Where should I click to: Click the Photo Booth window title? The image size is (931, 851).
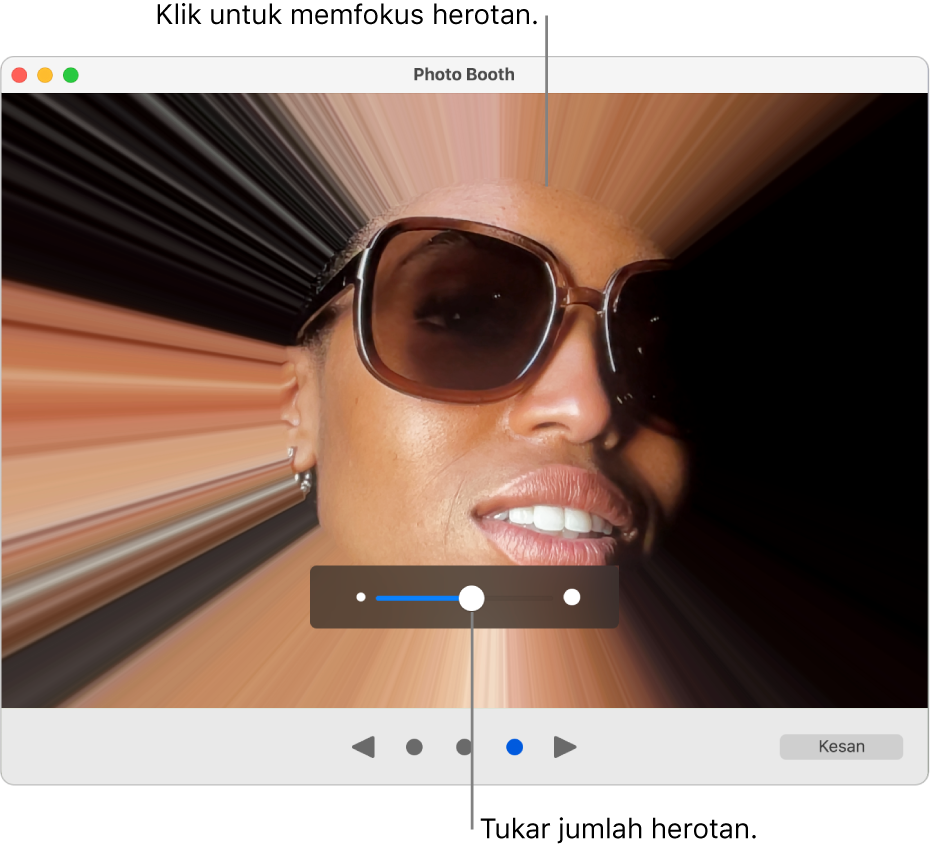(464, 74)
